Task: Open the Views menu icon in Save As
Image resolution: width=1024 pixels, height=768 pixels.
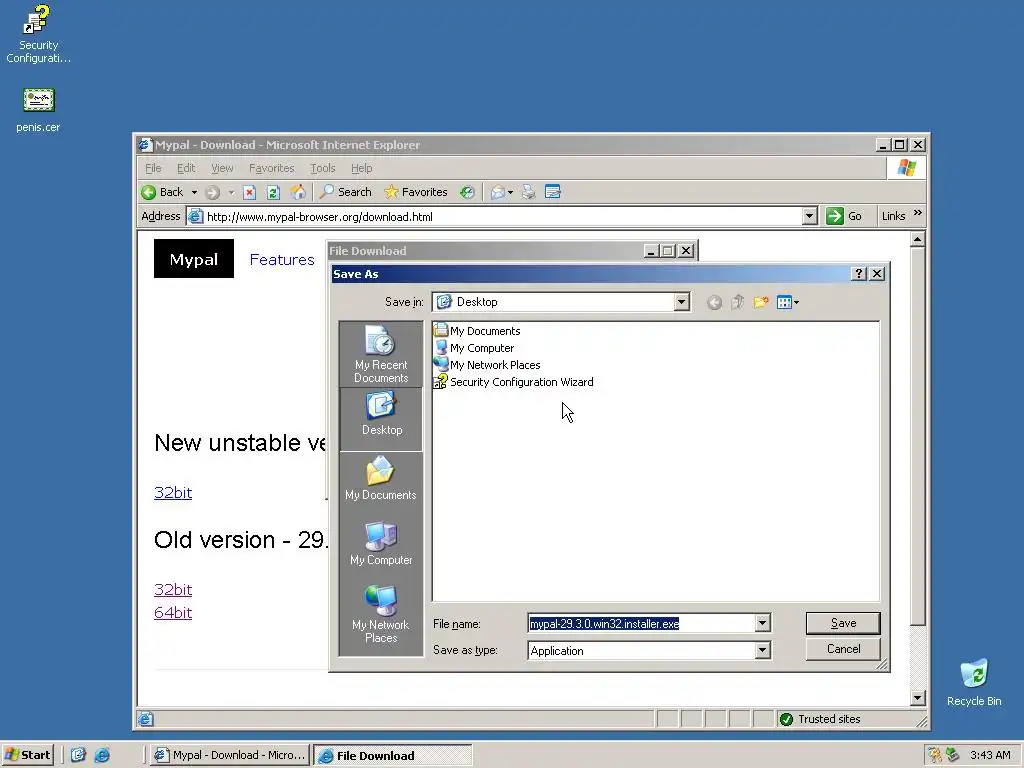Action: (788, 302)
